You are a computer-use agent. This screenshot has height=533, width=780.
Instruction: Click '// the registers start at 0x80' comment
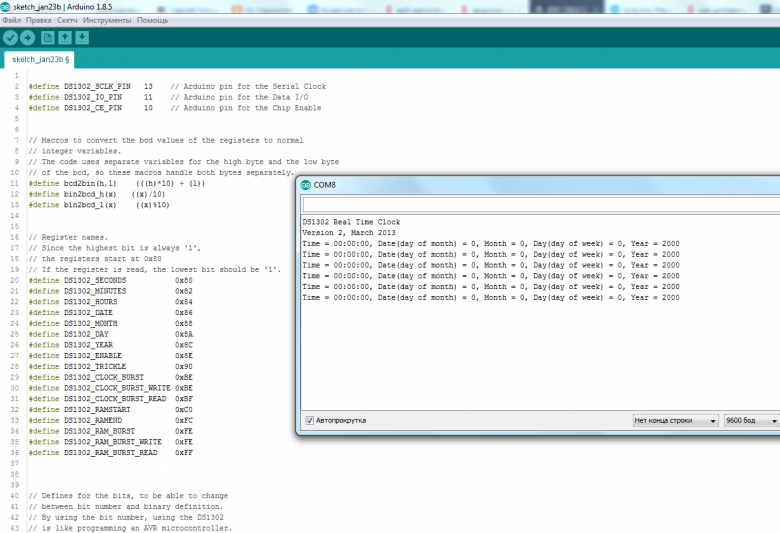(95, 259)
